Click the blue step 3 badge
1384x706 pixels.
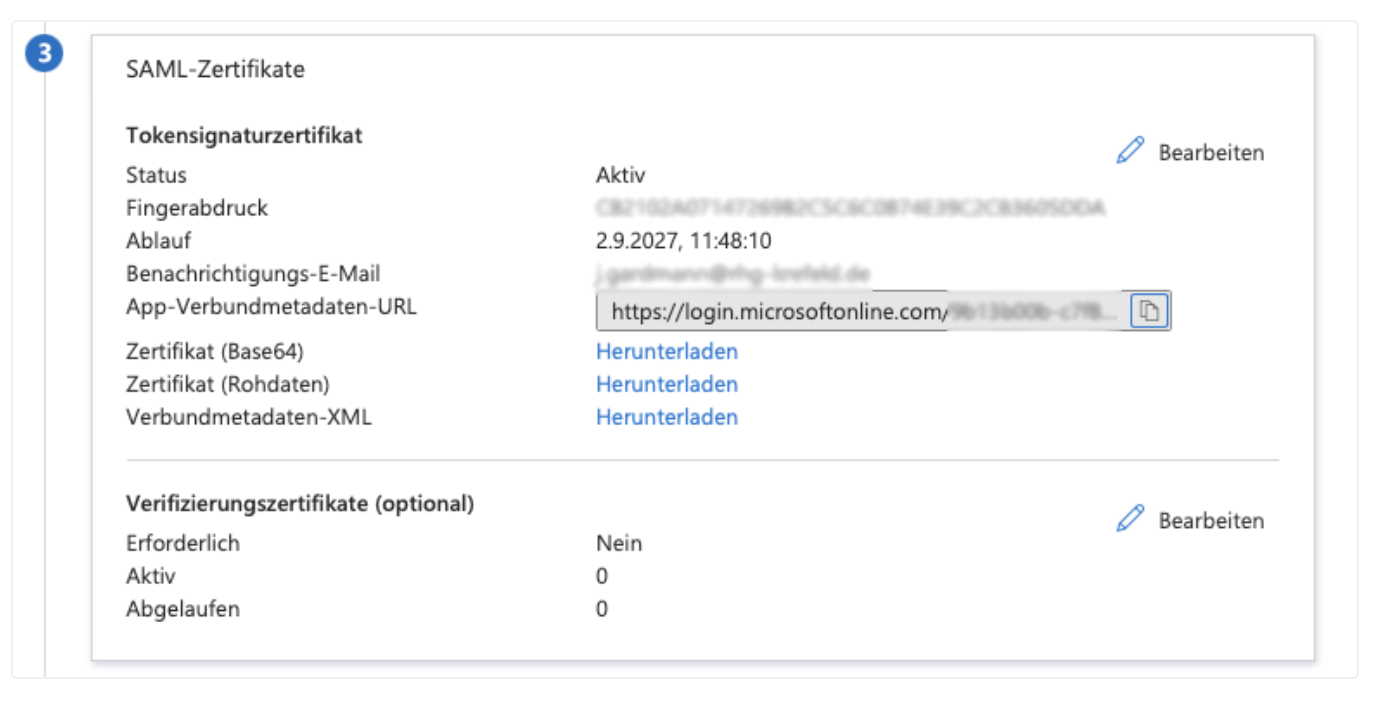tap(44, 56)
